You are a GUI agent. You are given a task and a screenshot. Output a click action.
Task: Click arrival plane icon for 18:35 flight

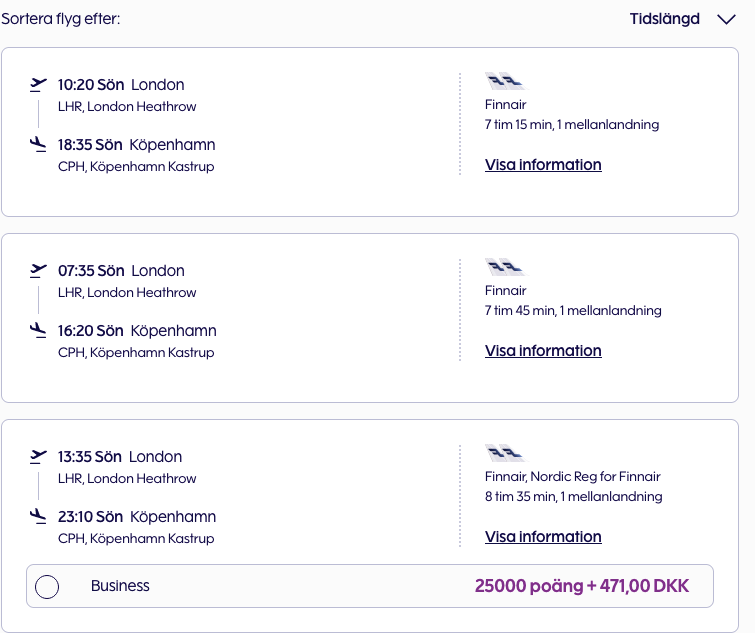tap(39, 145)
